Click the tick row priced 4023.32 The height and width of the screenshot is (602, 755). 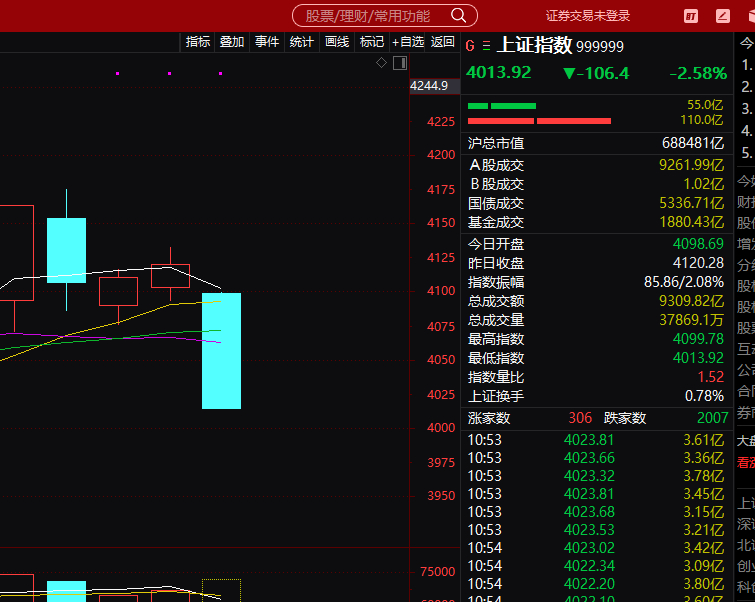tap(596, 476)
